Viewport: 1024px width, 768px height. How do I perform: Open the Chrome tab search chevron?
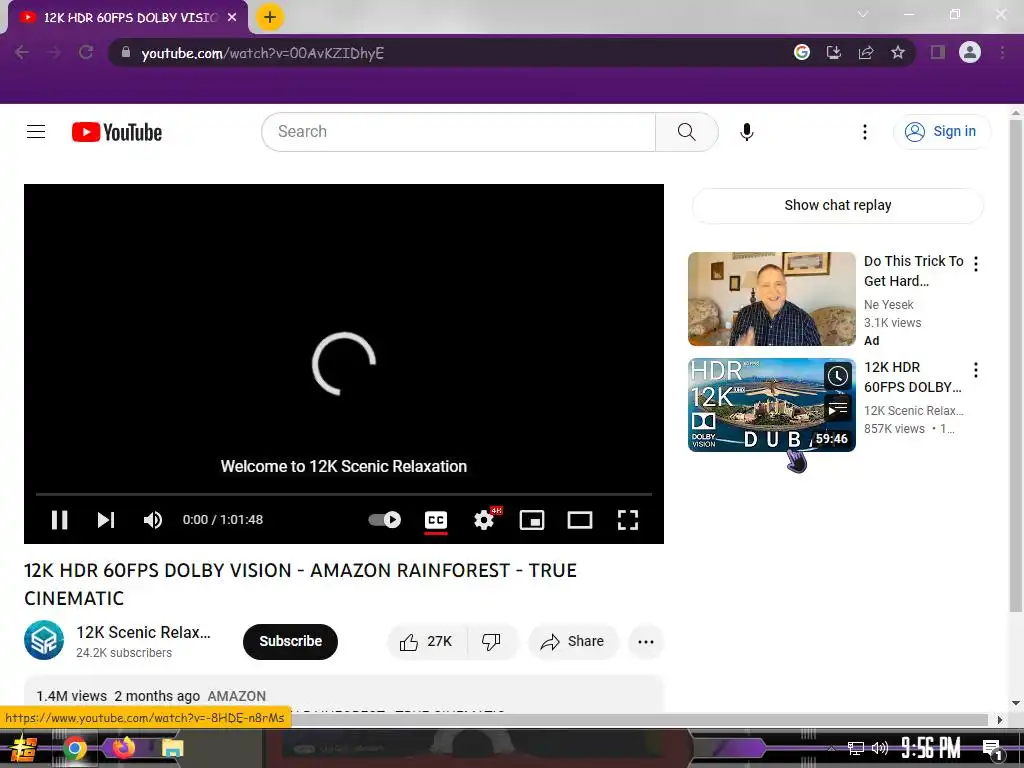(863, 14)
